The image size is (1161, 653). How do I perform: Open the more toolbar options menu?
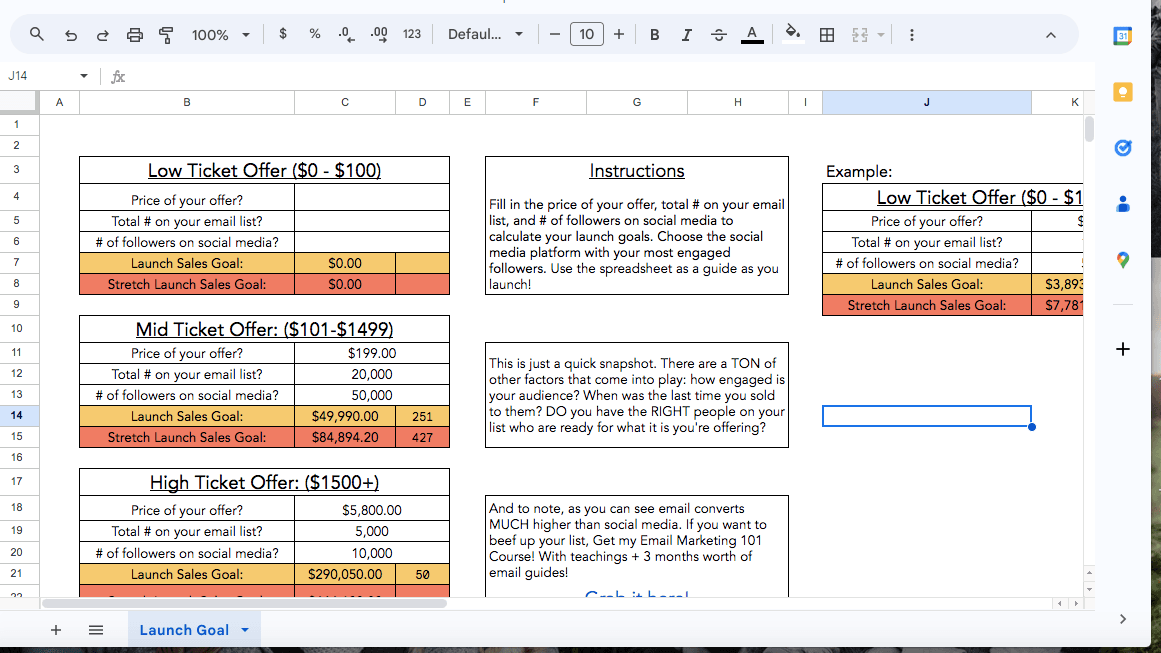(x=911, y=35)
